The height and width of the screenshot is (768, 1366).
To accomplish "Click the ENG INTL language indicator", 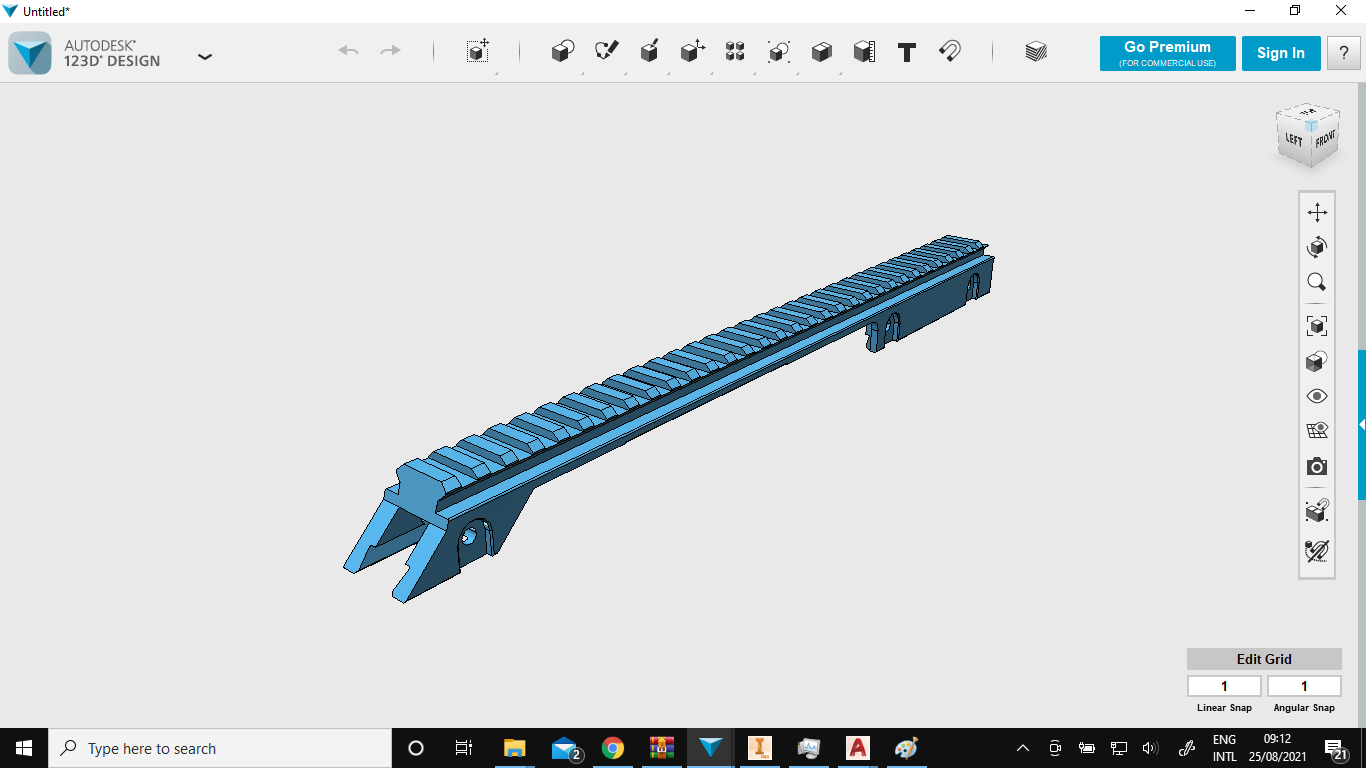I will pos(1225,748).
